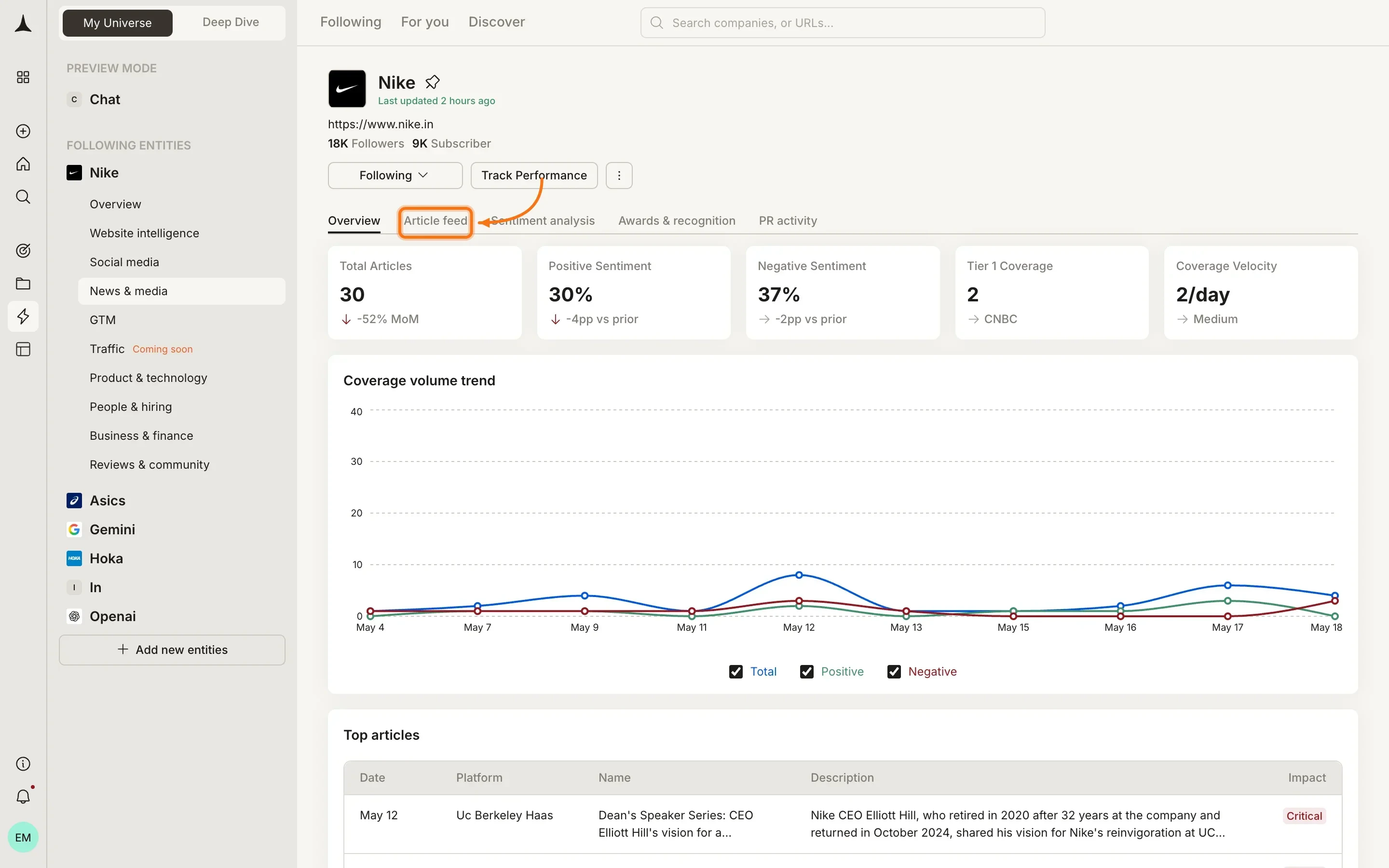Open Business & finance in the sidebar

[x=141, y=436]
